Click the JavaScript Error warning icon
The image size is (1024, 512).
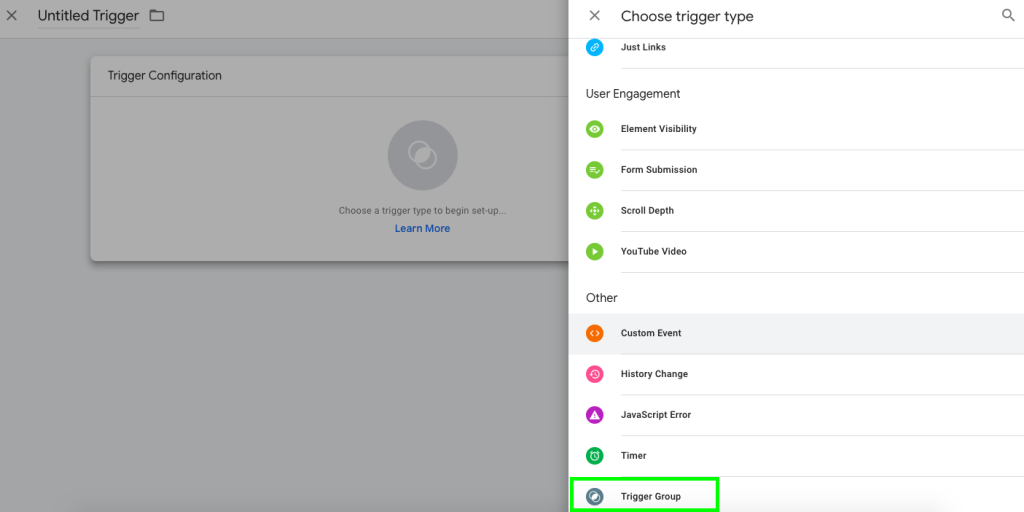[595, 415]
